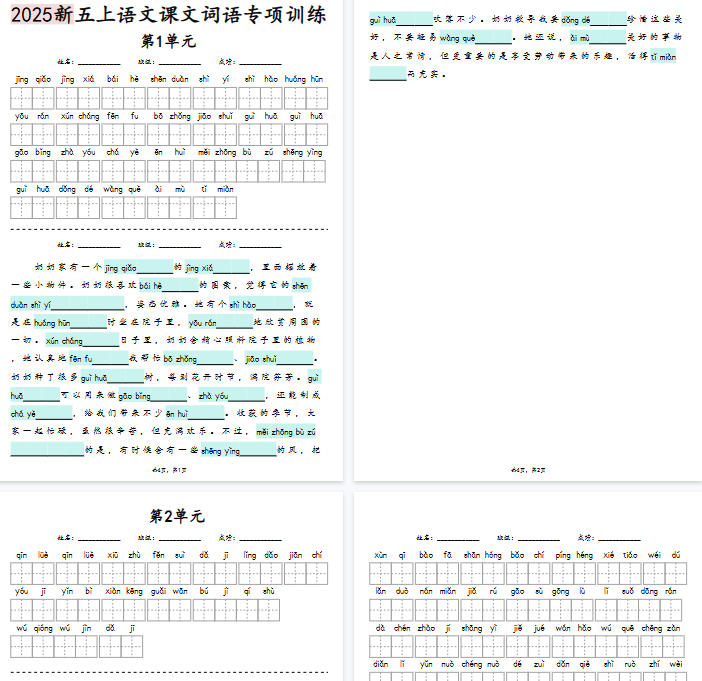Screen dimensions: 702x681
Task: Click 'nán miǎn' pinyin label
Action: tap(437, 591)
